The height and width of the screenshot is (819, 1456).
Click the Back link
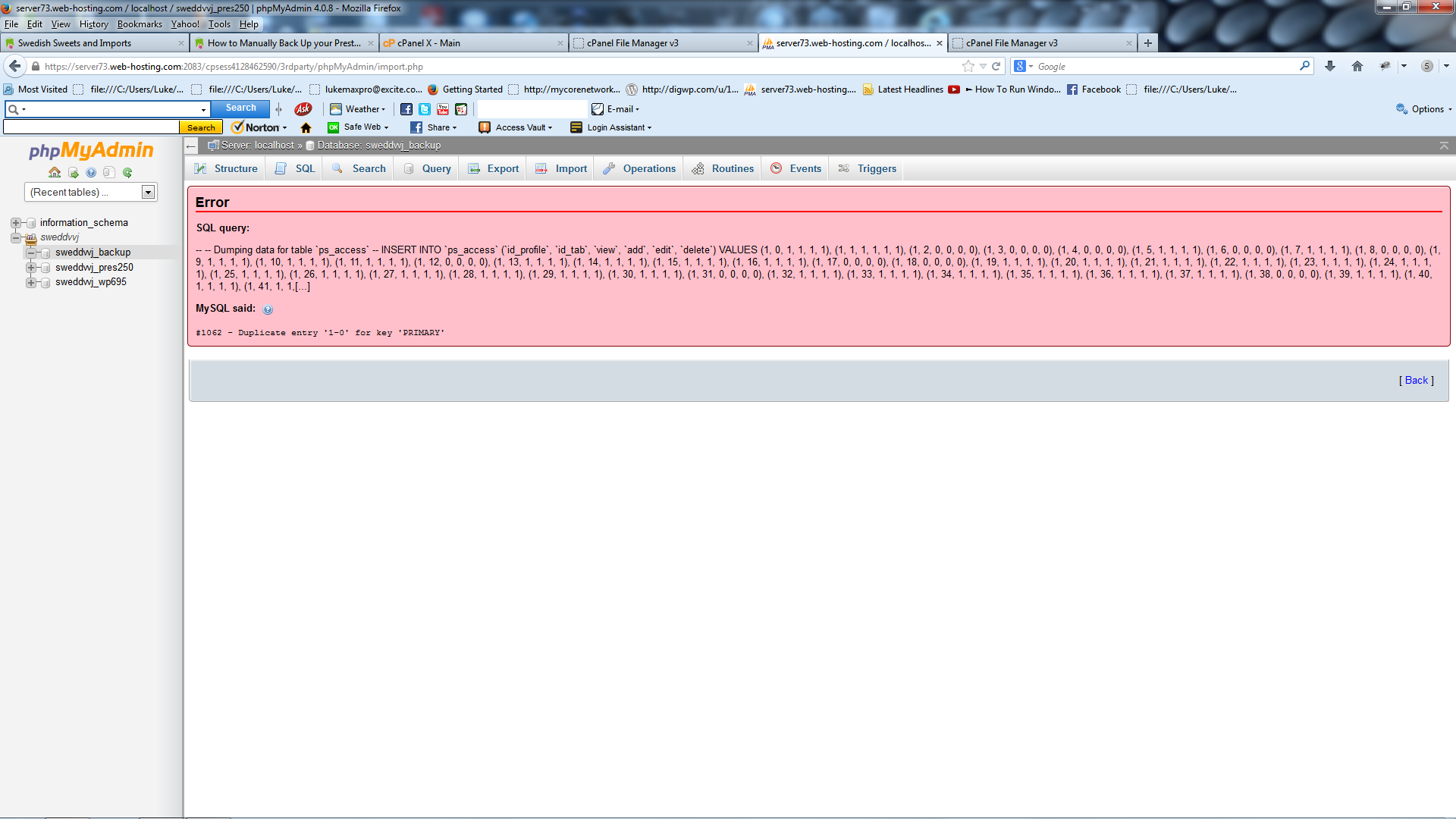[x=1416, y=381]
